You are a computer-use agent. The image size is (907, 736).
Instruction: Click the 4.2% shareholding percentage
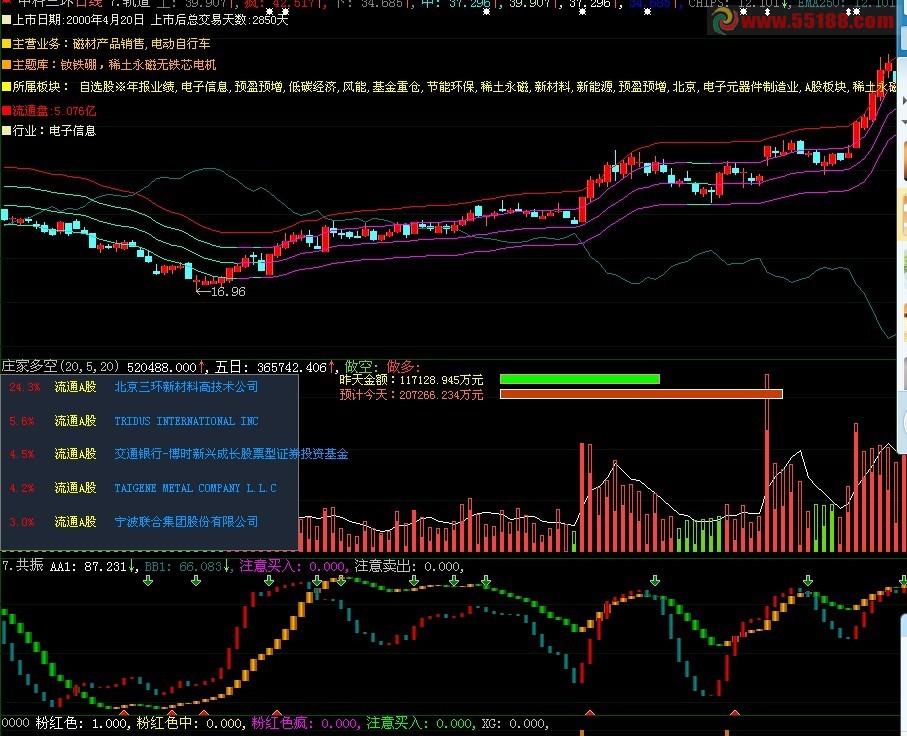pos(21,488)
